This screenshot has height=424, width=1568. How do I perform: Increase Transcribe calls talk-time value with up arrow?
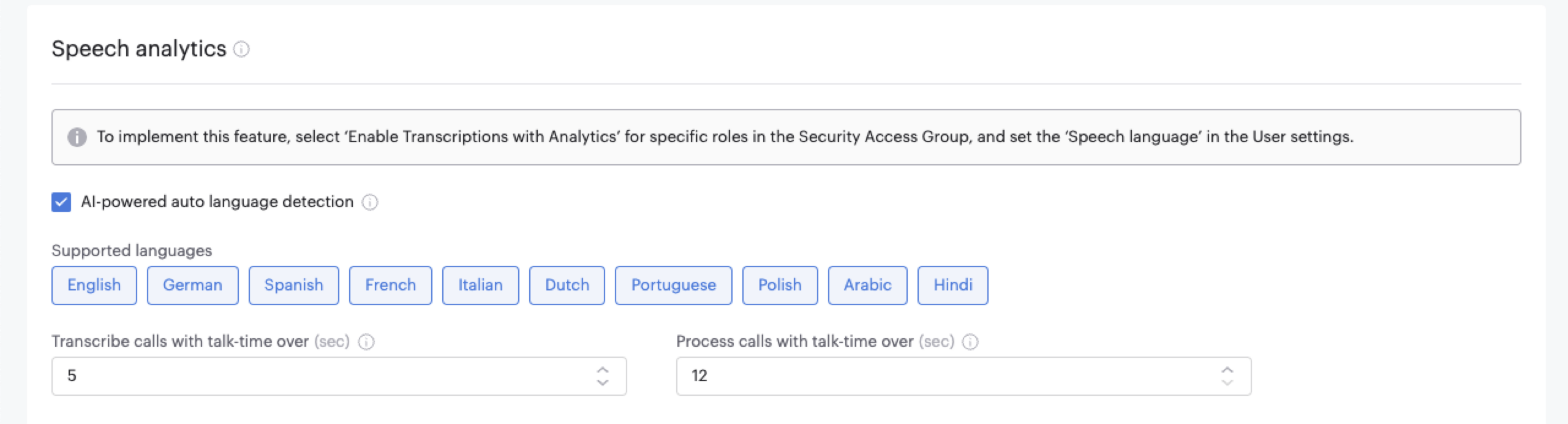(603, 370)
